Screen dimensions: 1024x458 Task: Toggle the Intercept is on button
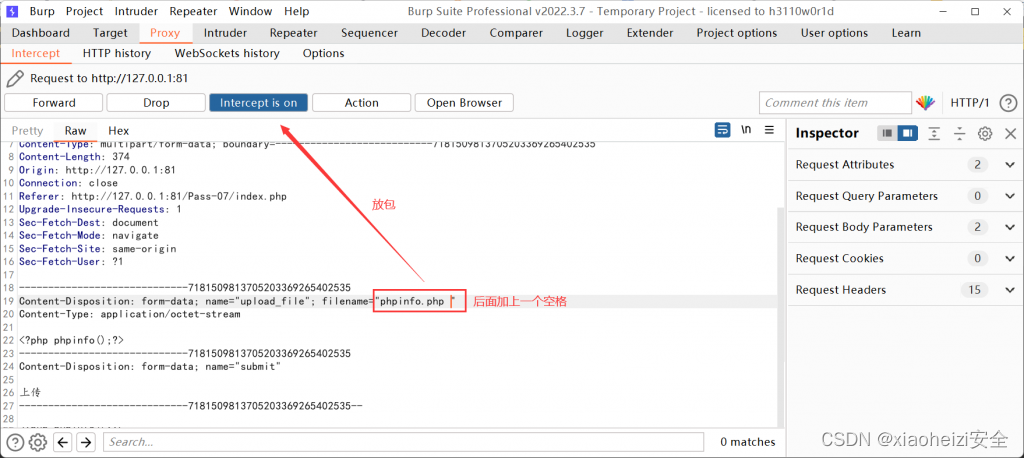tap(259, 103)
